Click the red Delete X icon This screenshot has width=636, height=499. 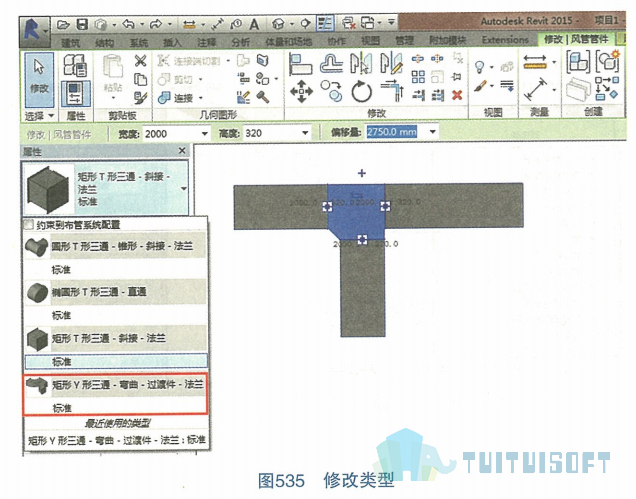457,95
